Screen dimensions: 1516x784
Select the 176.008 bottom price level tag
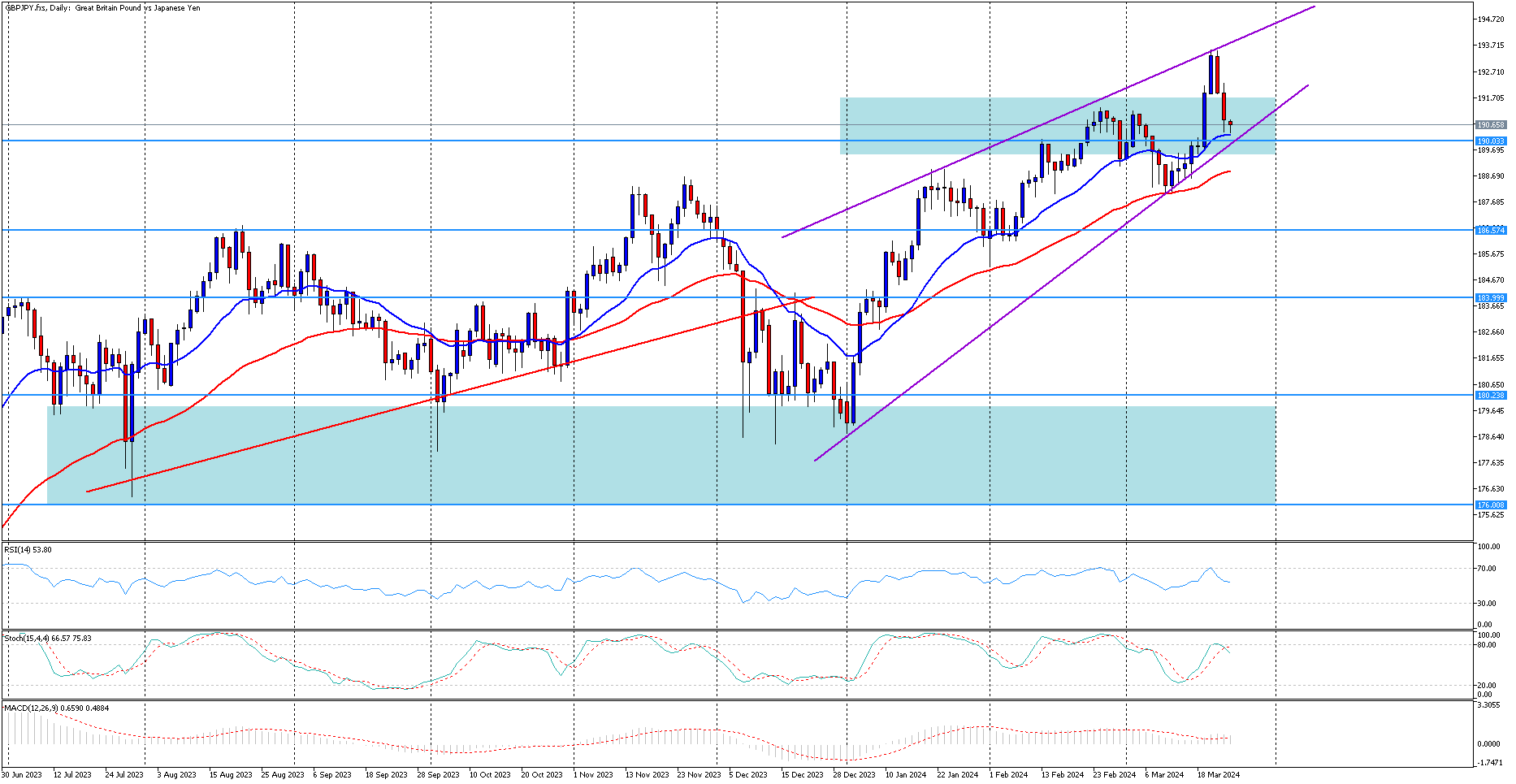1491,505
